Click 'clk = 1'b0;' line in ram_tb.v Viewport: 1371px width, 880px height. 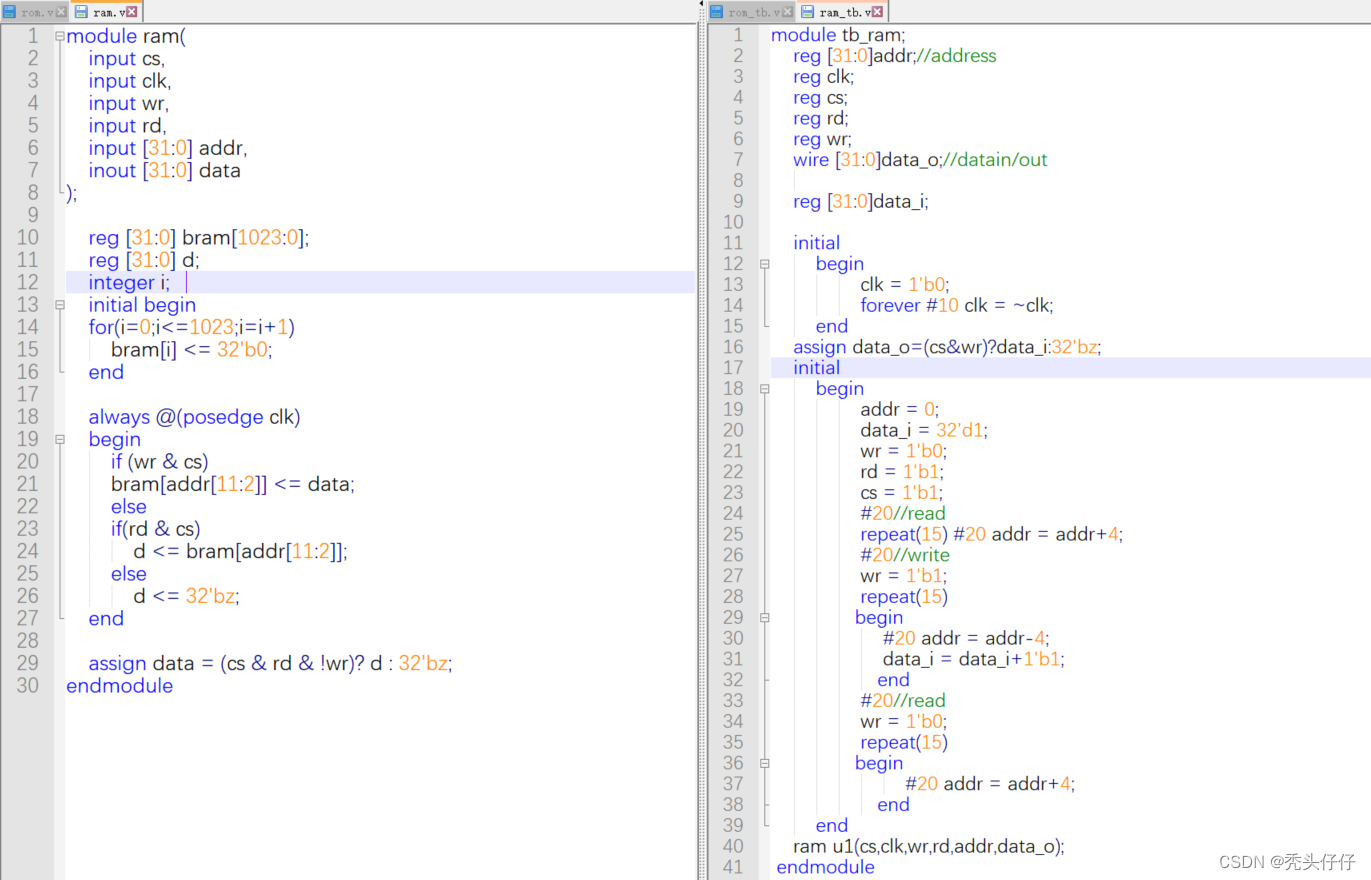pyautogui.click(x=906, y=285)
